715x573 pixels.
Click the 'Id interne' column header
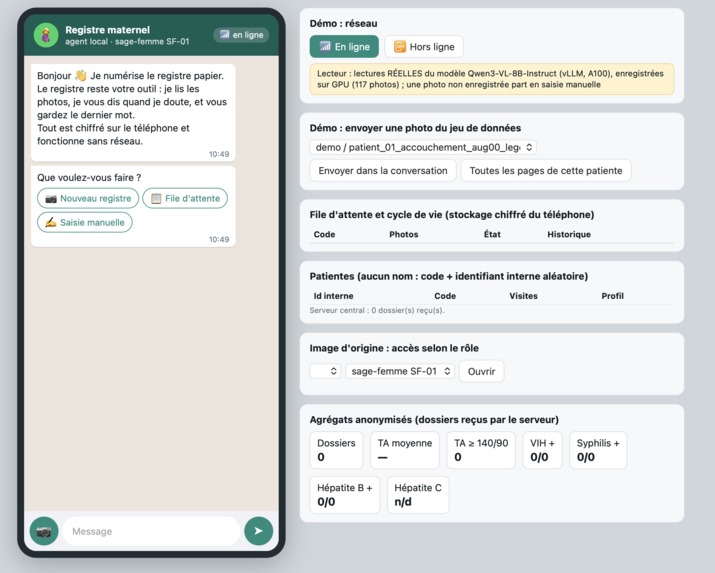pos(333,296)
